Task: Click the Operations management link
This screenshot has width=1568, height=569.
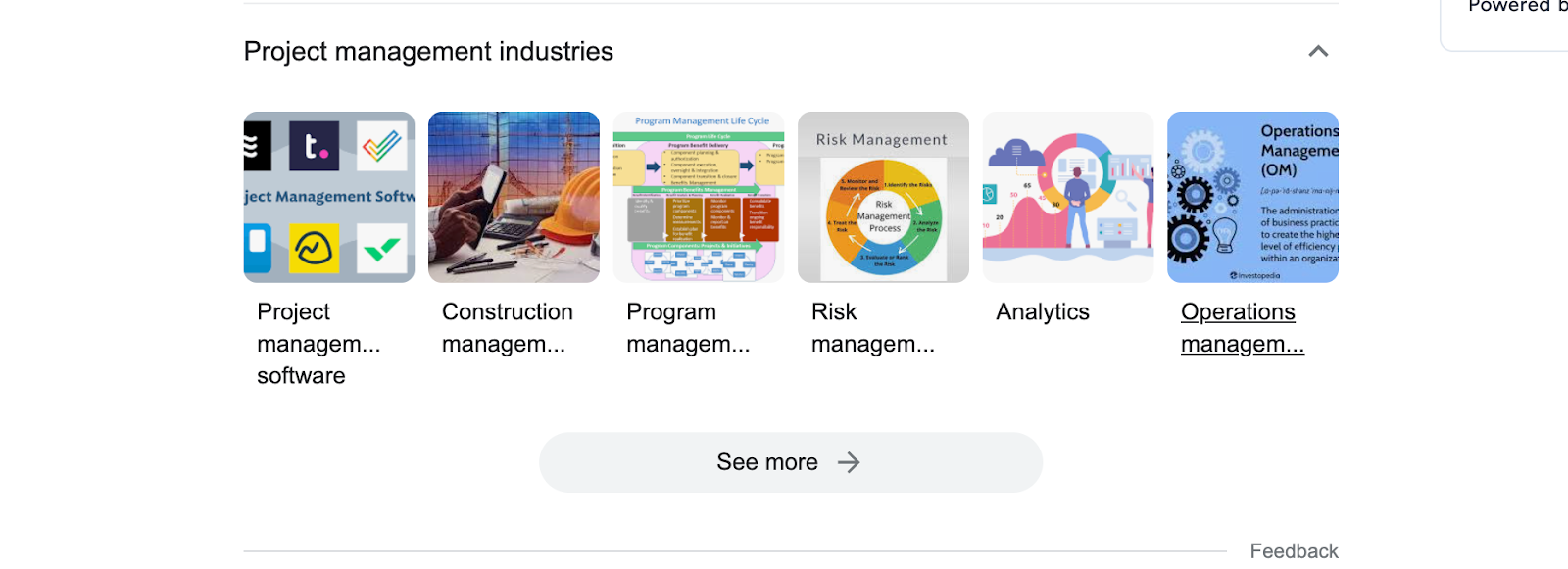Action: [x=1241, y=328]
